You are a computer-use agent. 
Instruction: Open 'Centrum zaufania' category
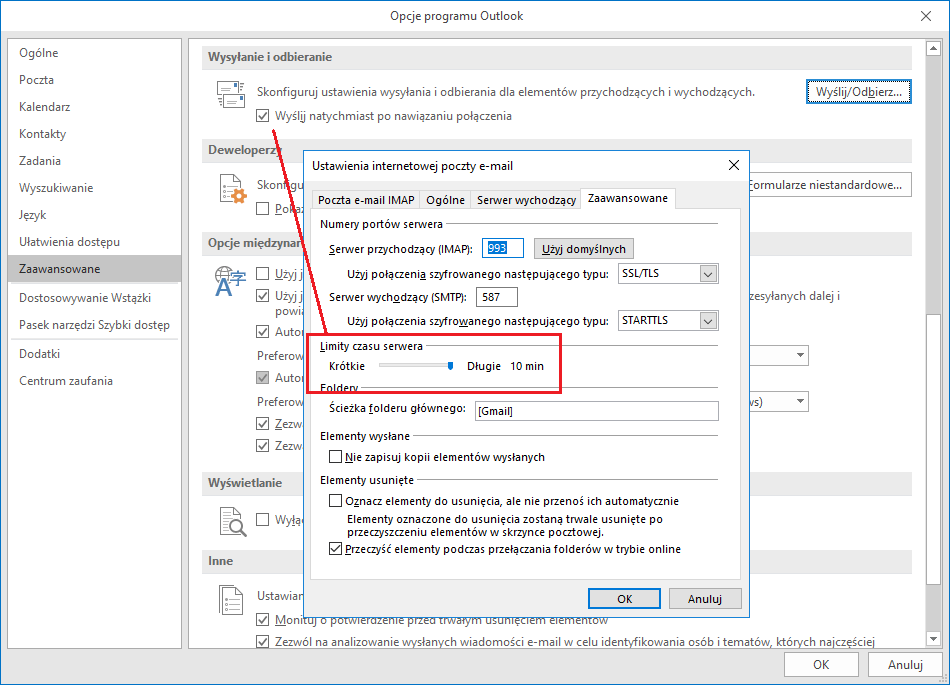(95, 381)
